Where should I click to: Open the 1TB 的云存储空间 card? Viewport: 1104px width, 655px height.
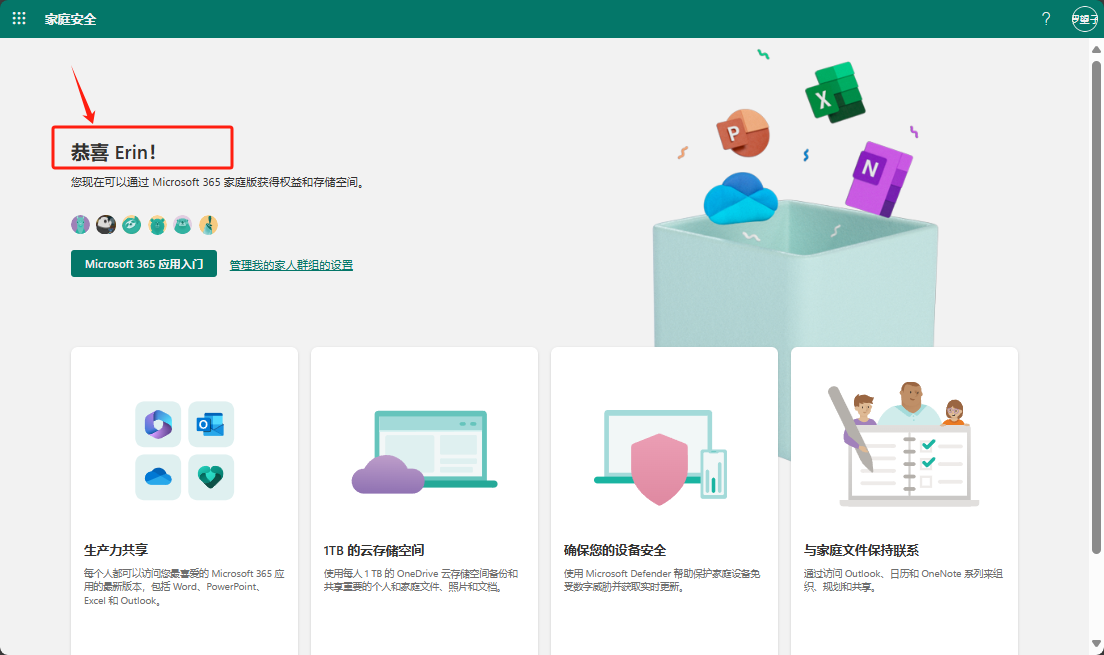(424, 500)
